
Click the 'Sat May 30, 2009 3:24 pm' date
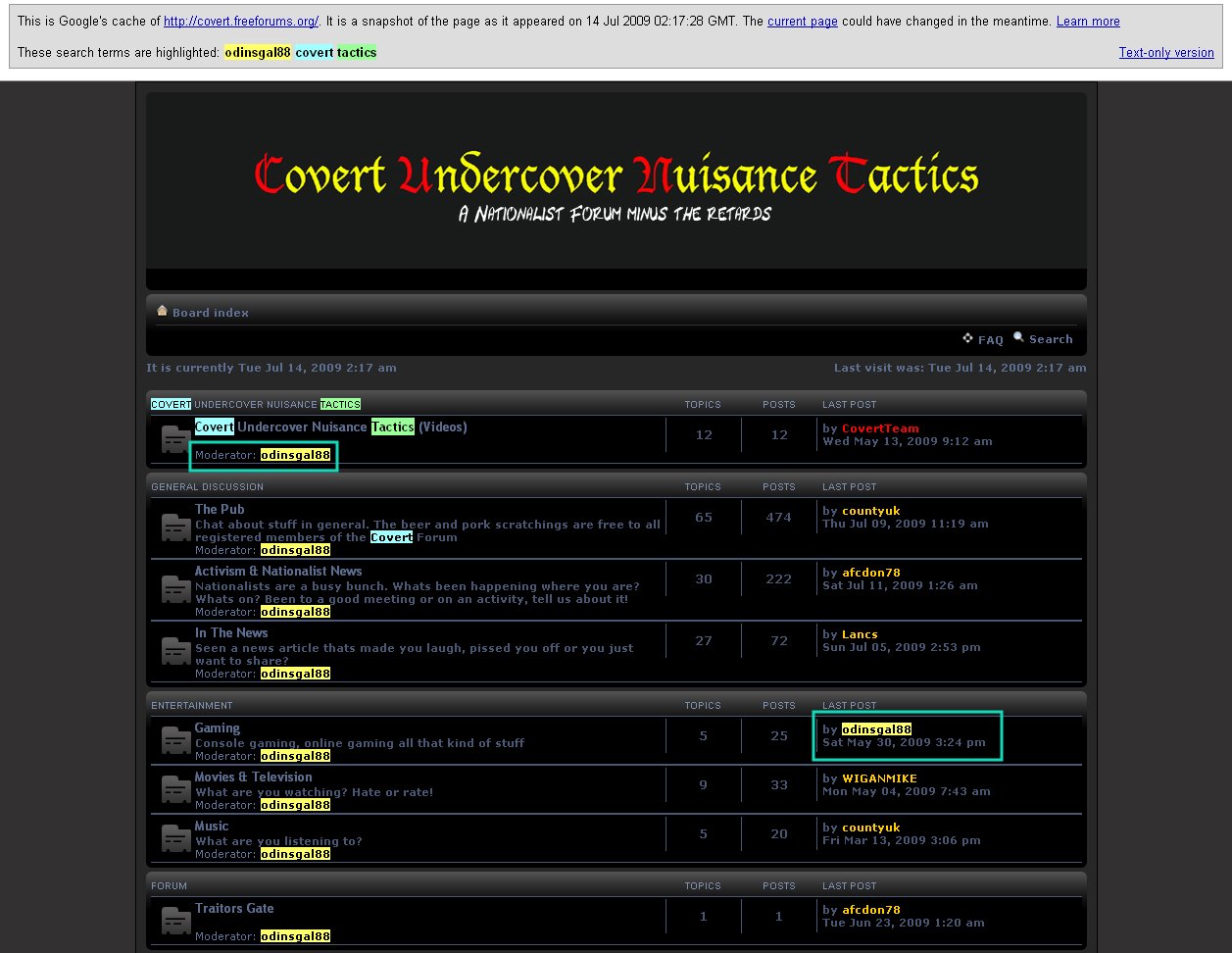click(x=904, y=742)
